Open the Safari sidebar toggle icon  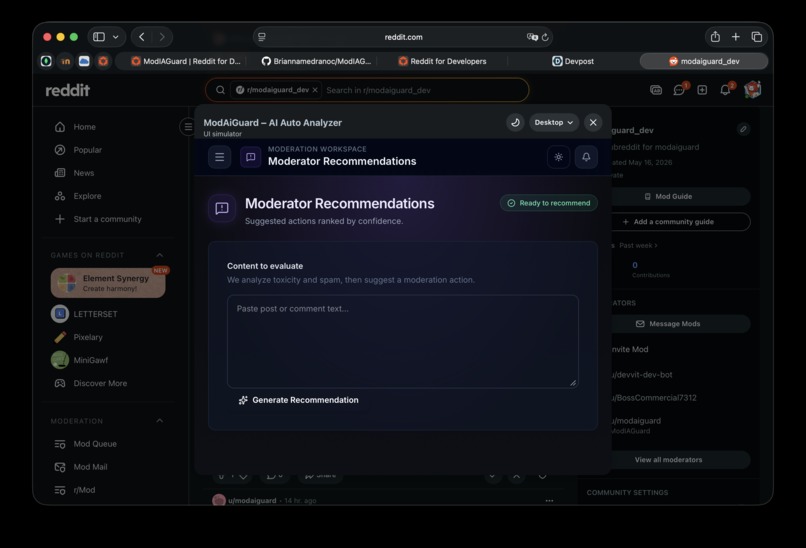(99, 37)
